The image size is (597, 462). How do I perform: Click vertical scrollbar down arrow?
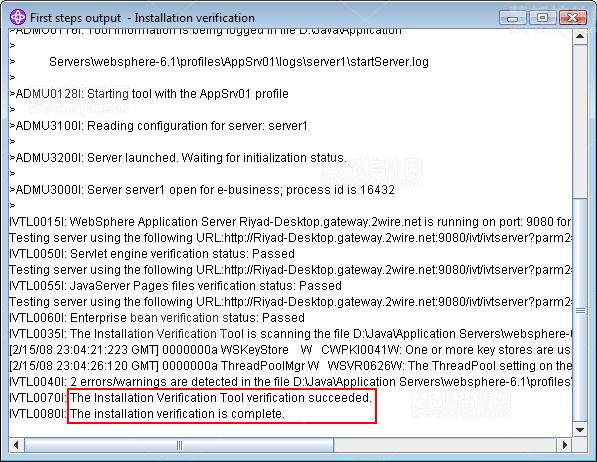580,430
